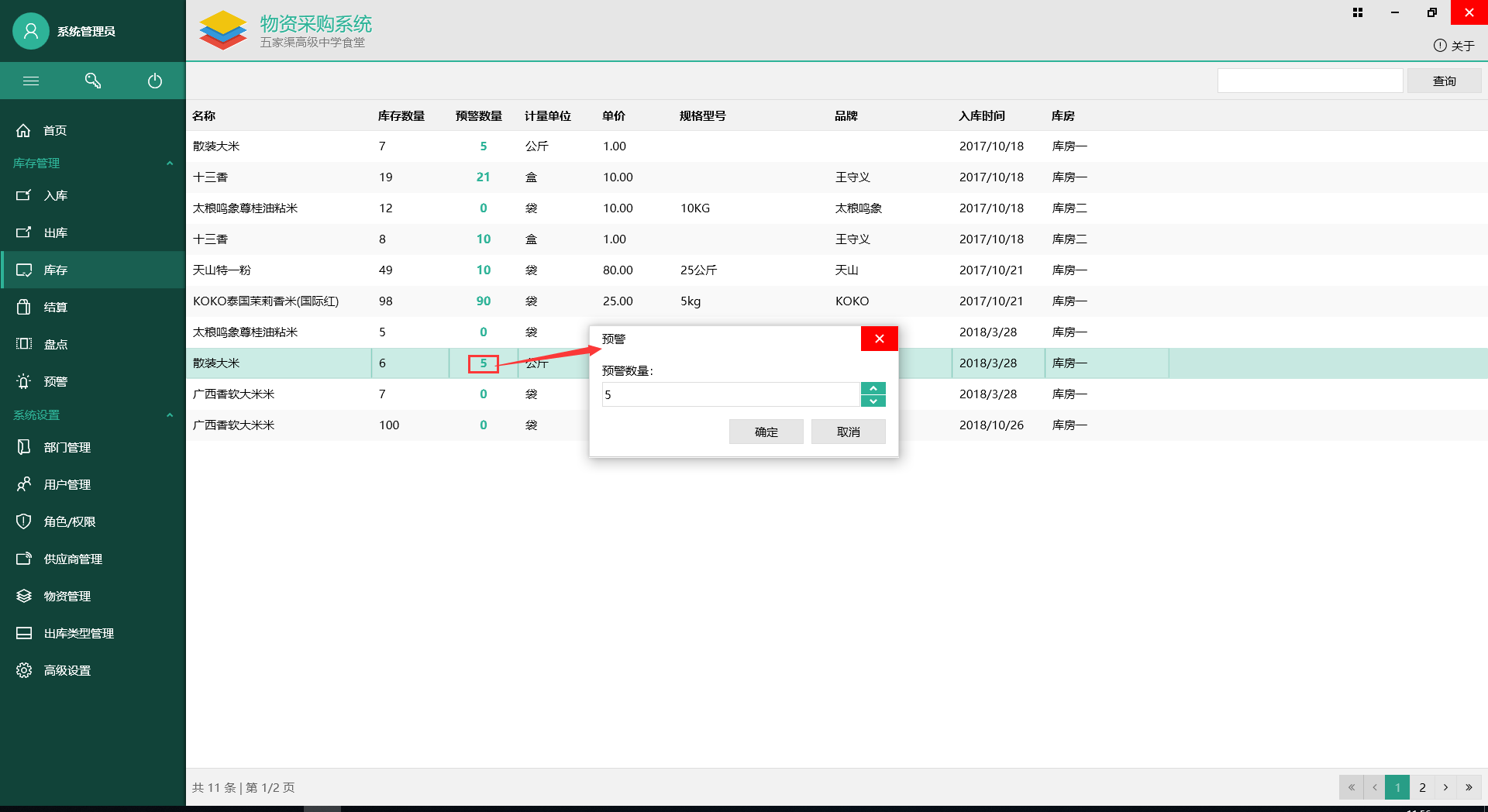Close the 预警 dialog
Viewport: 1488px width, 812px height.
click(879, 339)
